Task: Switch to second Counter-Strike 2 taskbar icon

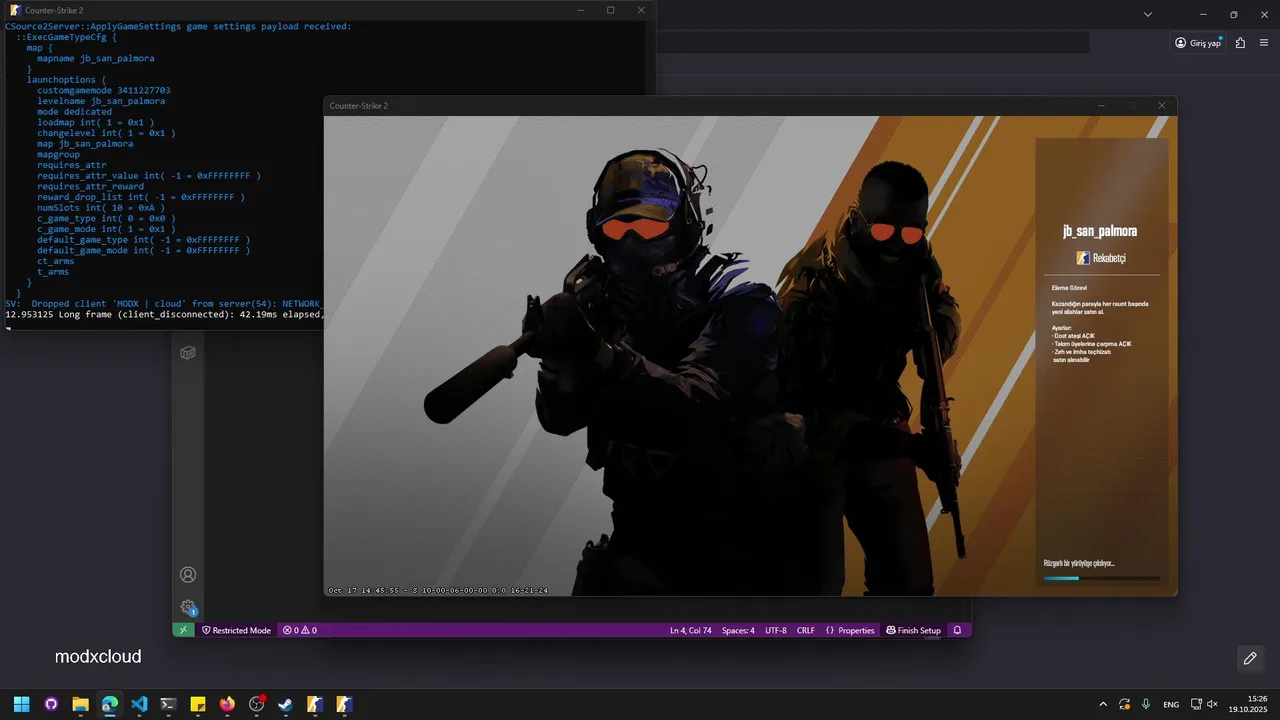Action: tap(344, 704)
